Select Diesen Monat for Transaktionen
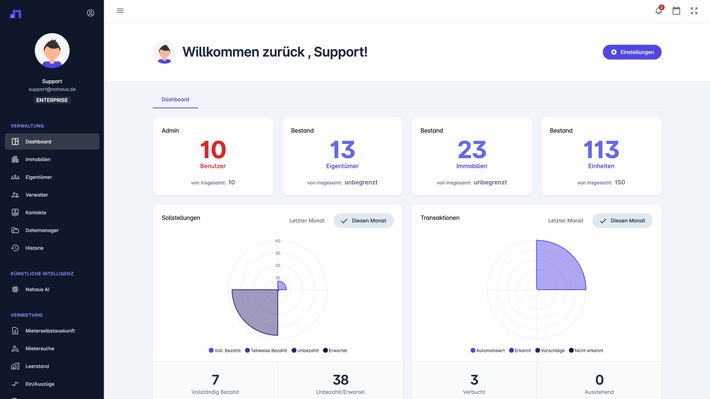The image size is (710, 399). click(623, 221)
